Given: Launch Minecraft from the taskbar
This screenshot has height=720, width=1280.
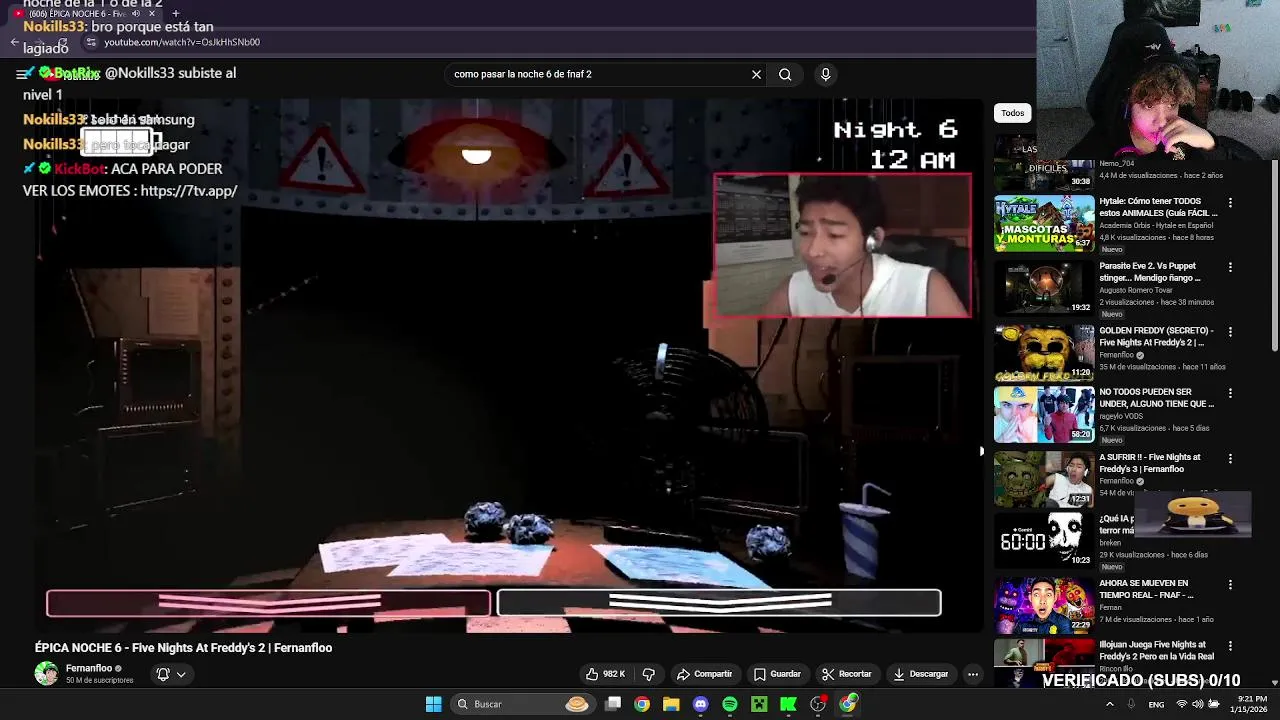Looking at the screenshot, I should (x=759, y=704).
